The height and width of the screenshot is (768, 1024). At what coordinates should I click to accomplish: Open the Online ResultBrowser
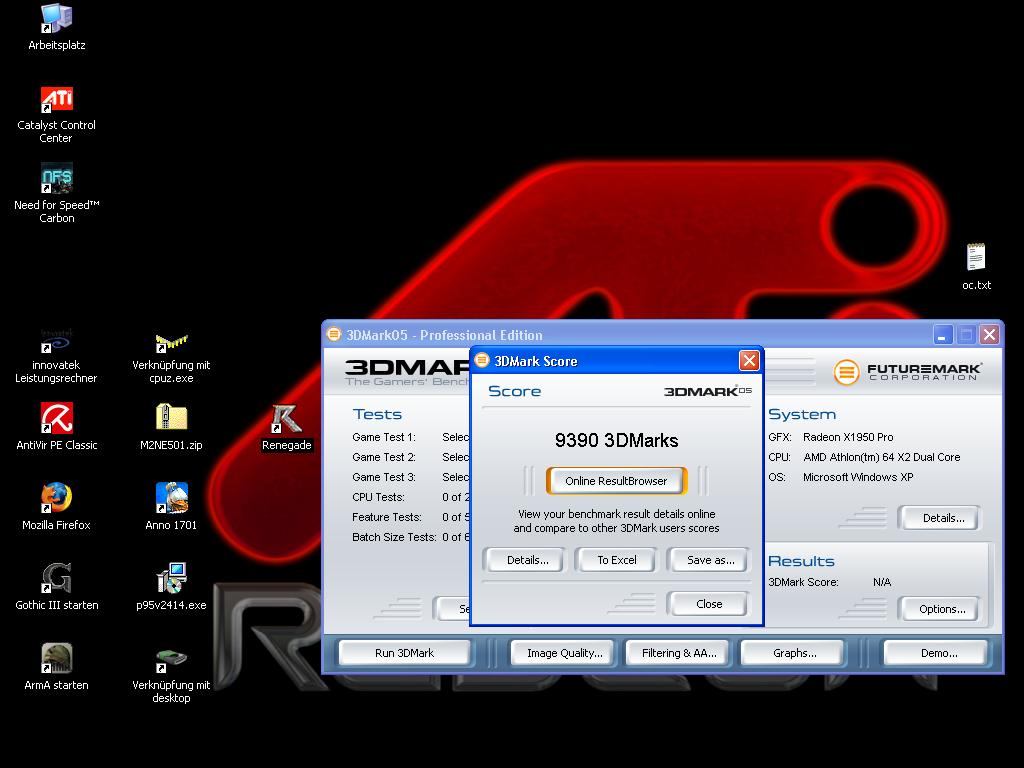pos(616,481)
